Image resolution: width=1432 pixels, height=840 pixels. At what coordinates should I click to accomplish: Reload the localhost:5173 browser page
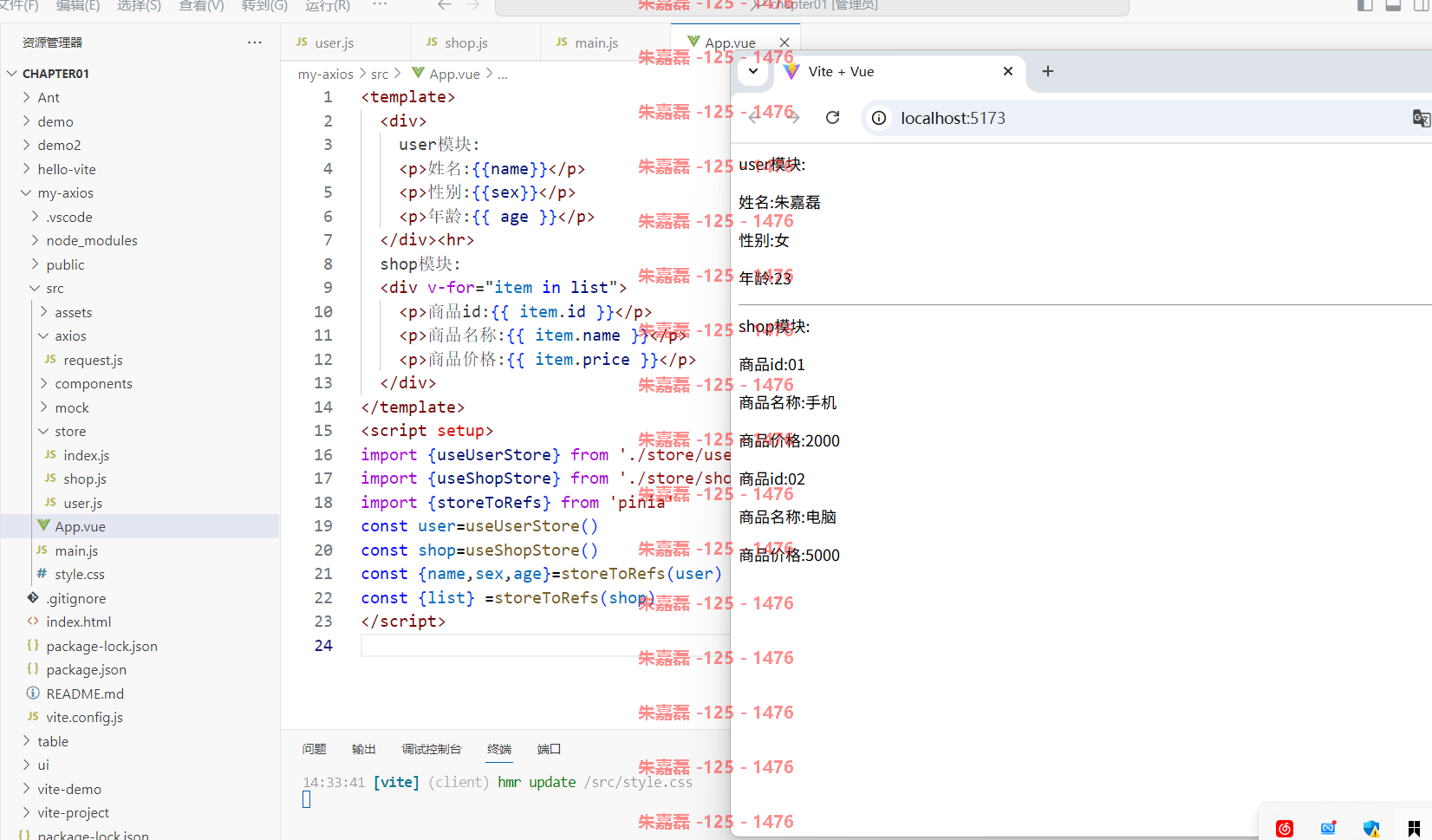(x=832, y=118)
